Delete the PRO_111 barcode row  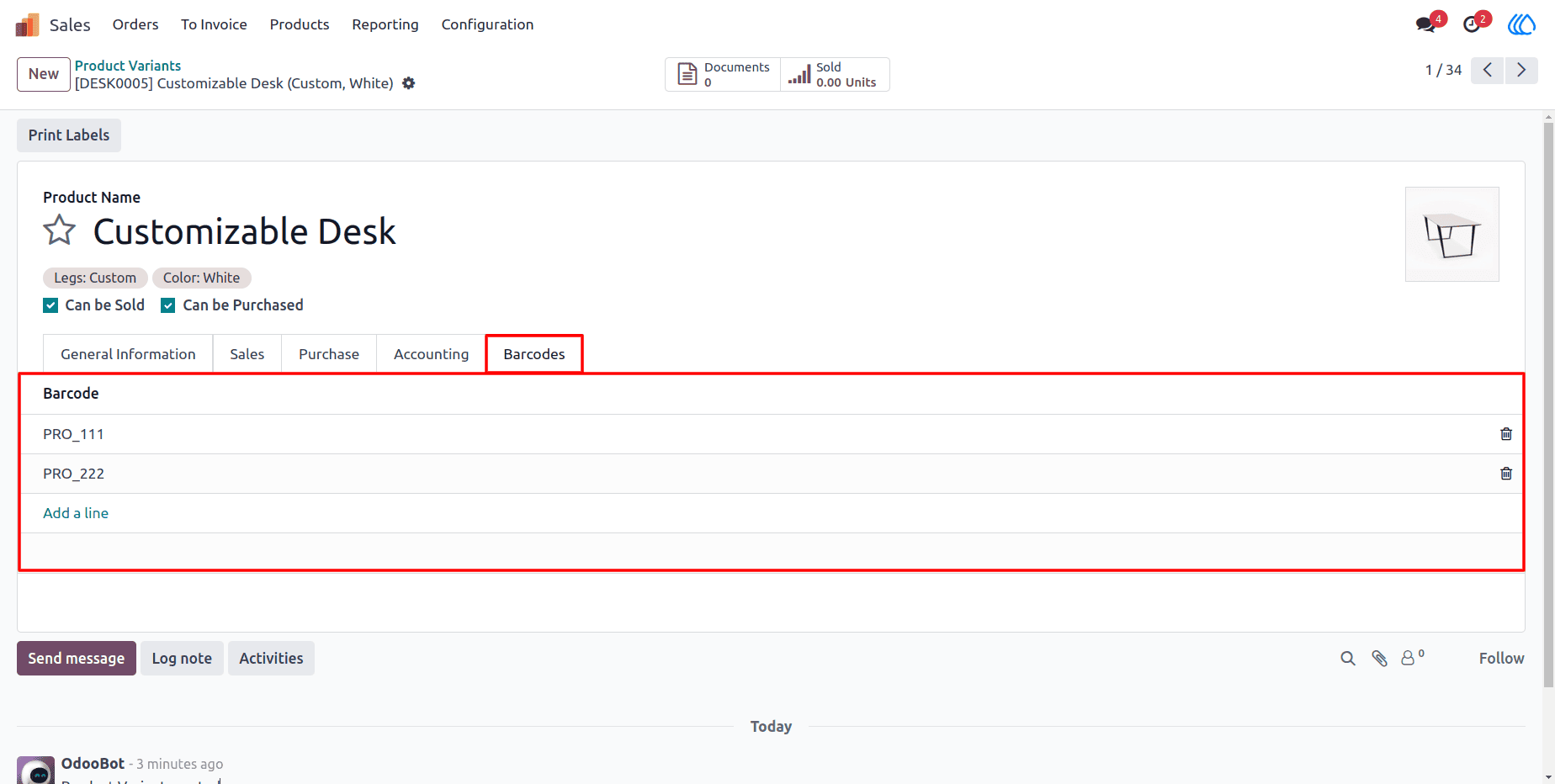[x=1506, y=434]
